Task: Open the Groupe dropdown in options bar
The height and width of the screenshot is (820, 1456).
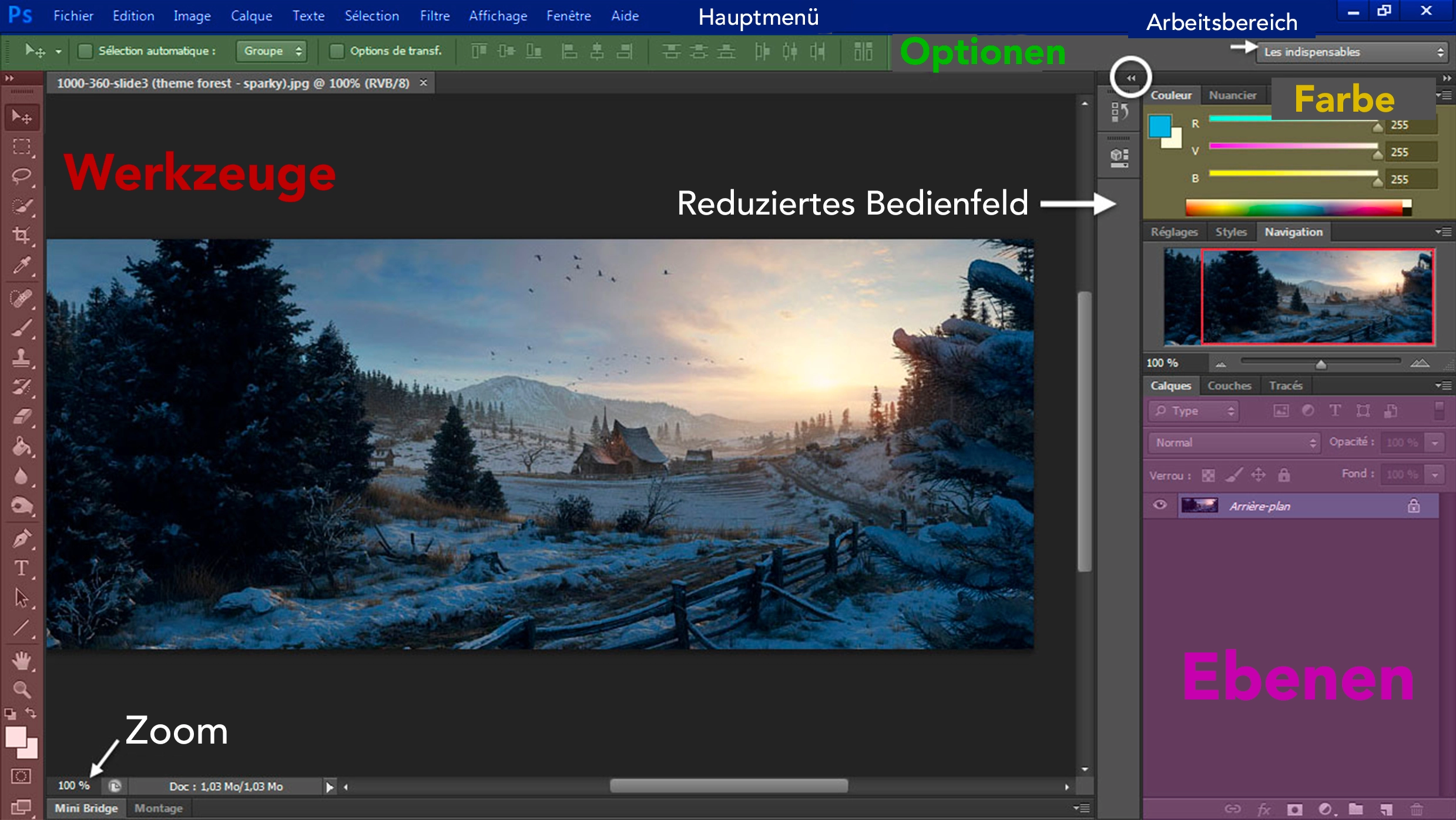Action: [x=271, y=51]
